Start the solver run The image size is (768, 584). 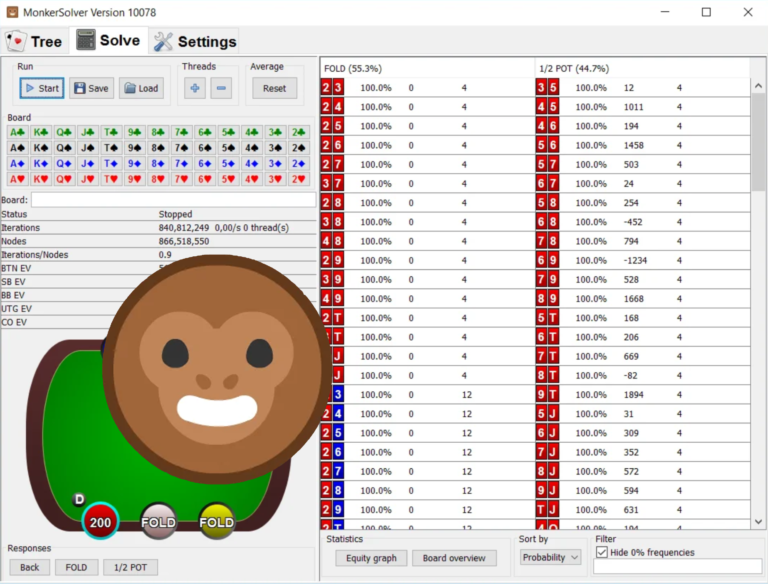[x=42, y=88]
